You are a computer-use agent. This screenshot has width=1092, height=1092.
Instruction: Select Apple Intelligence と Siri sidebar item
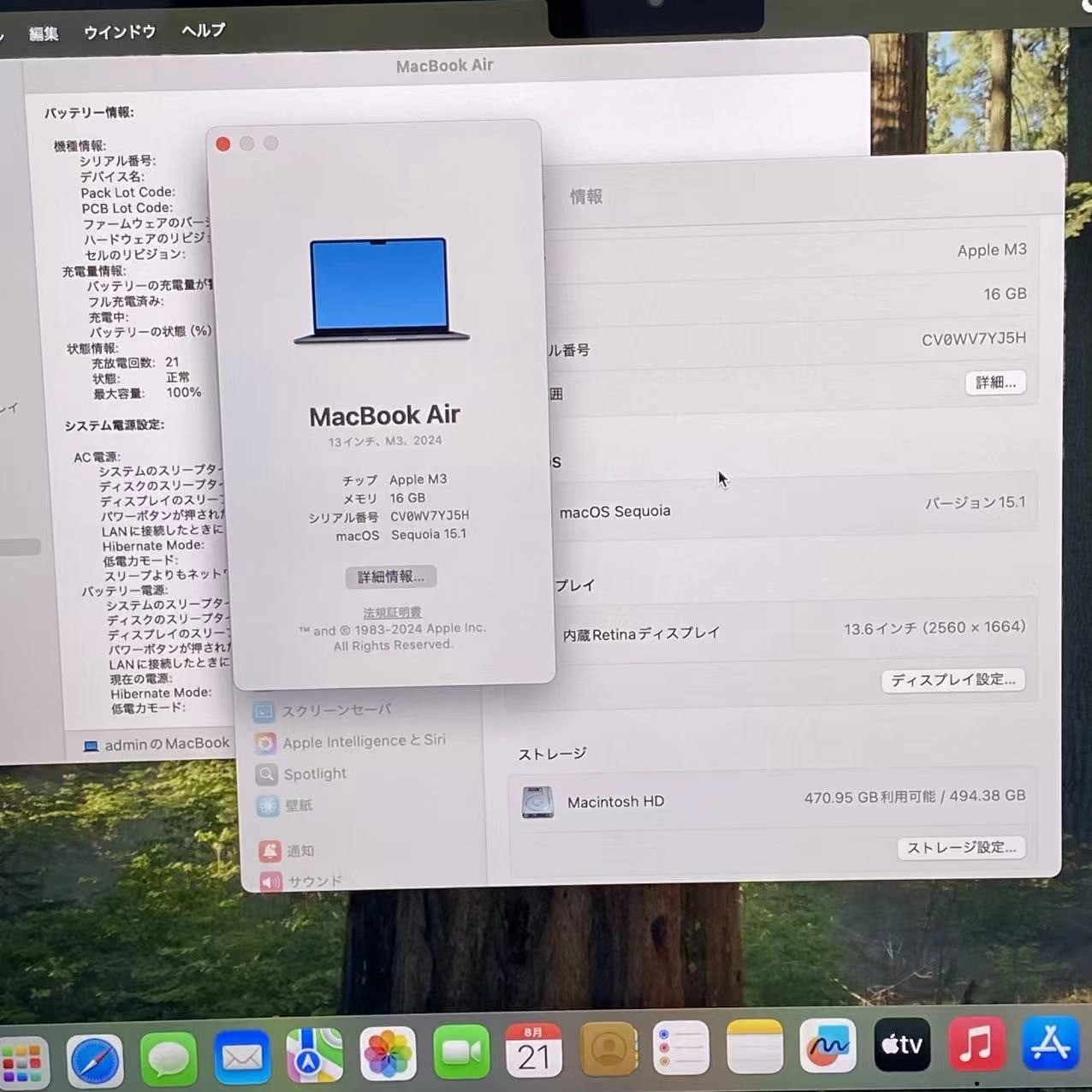[351, 741]
